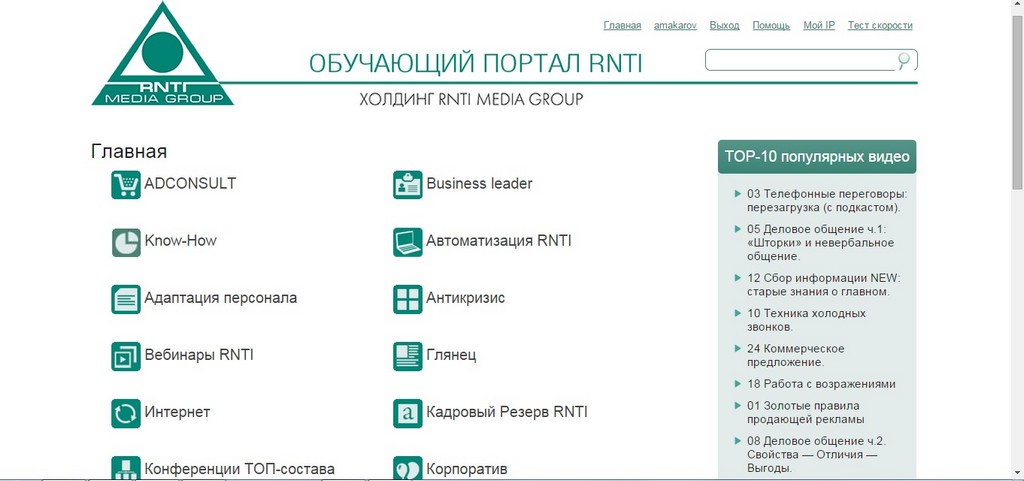Click the TOP-10 популярных видео header
This screenshot has height=481, width=1024.
pyautogui.click(x=817, y=157)
